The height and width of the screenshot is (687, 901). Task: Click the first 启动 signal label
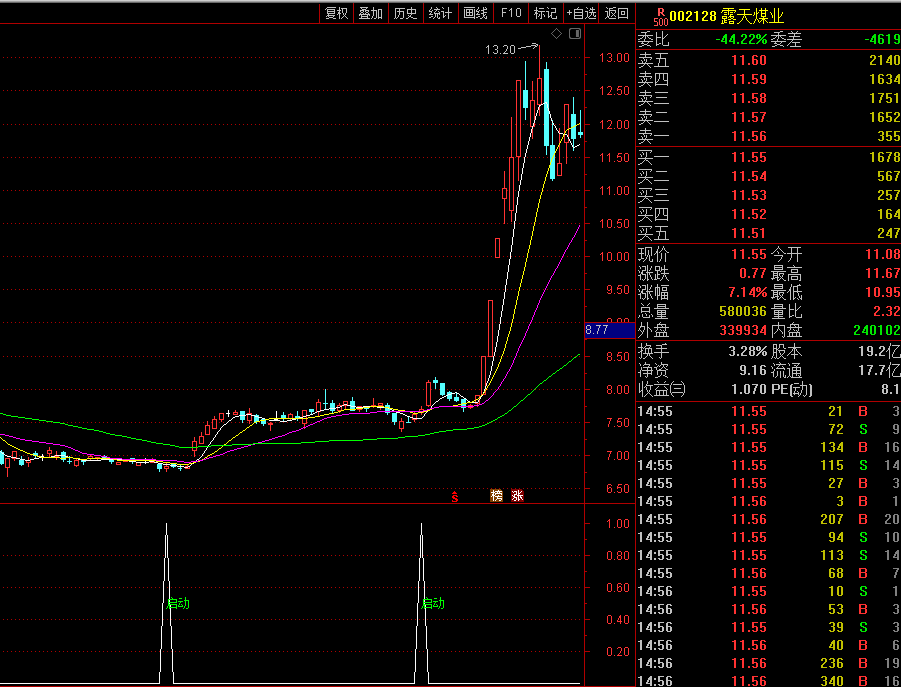[178, 604]
